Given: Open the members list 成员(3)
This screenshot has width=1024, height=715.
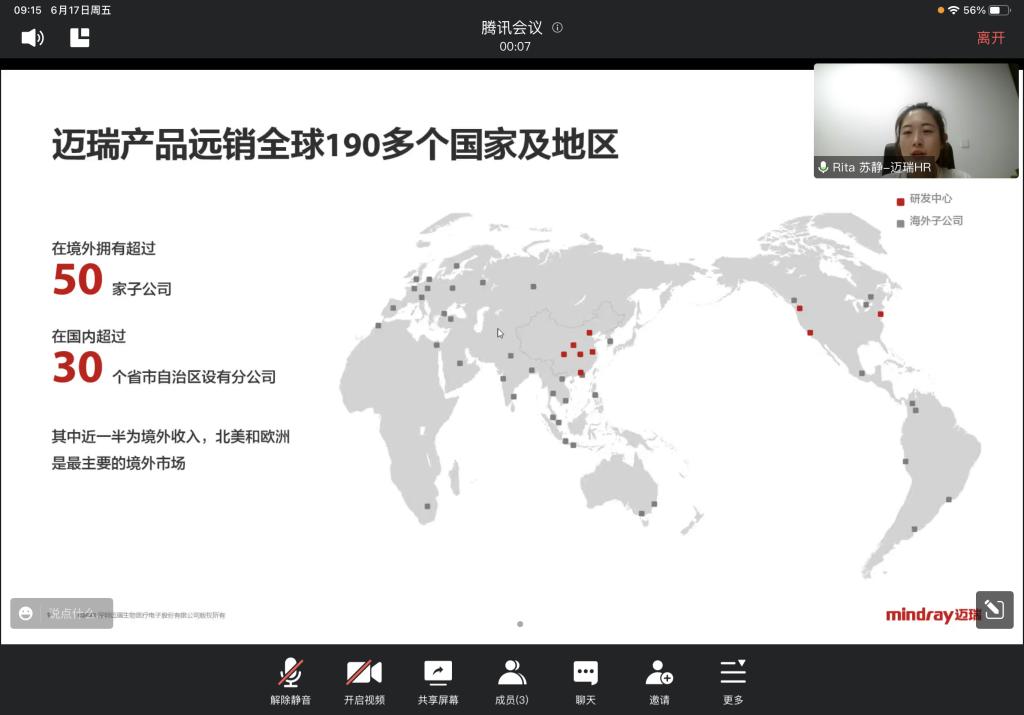Looking at the screenshot, I should [x=511, y=682].
